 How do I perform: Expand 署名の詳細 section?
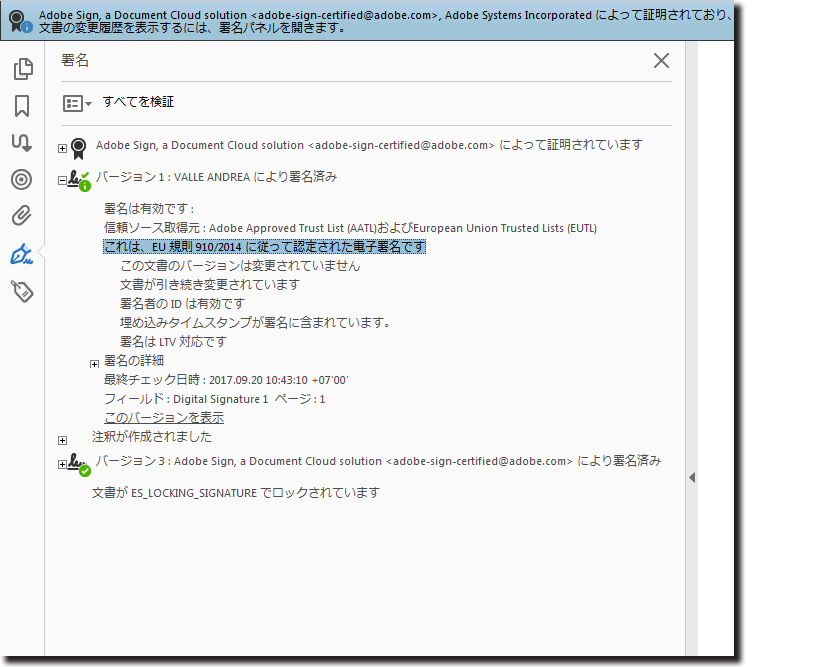click(94, 364)
